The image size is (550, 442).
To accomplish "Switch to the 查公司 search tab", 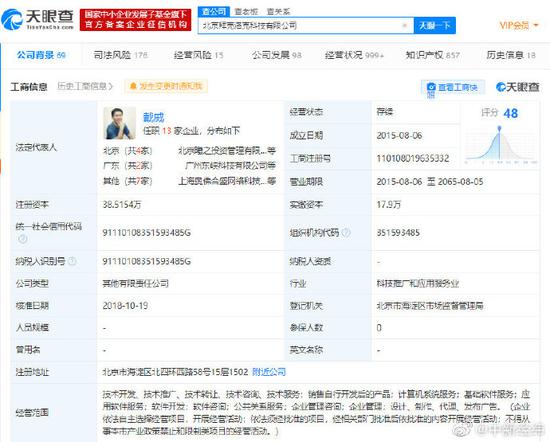I will coord(214,11).
